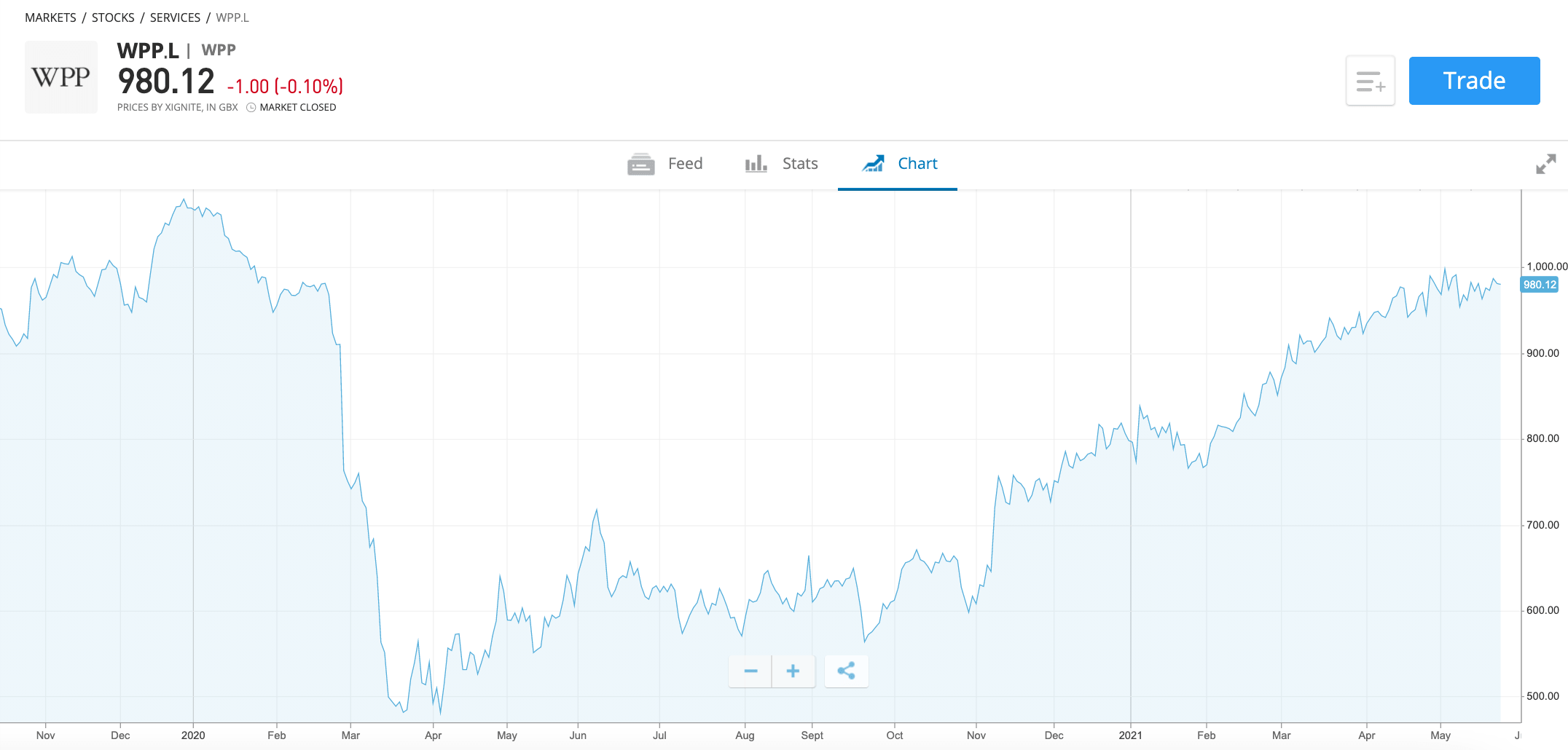
Task: Click the clock icon beside MARKET CLOSED
Action: pos(251,108)
